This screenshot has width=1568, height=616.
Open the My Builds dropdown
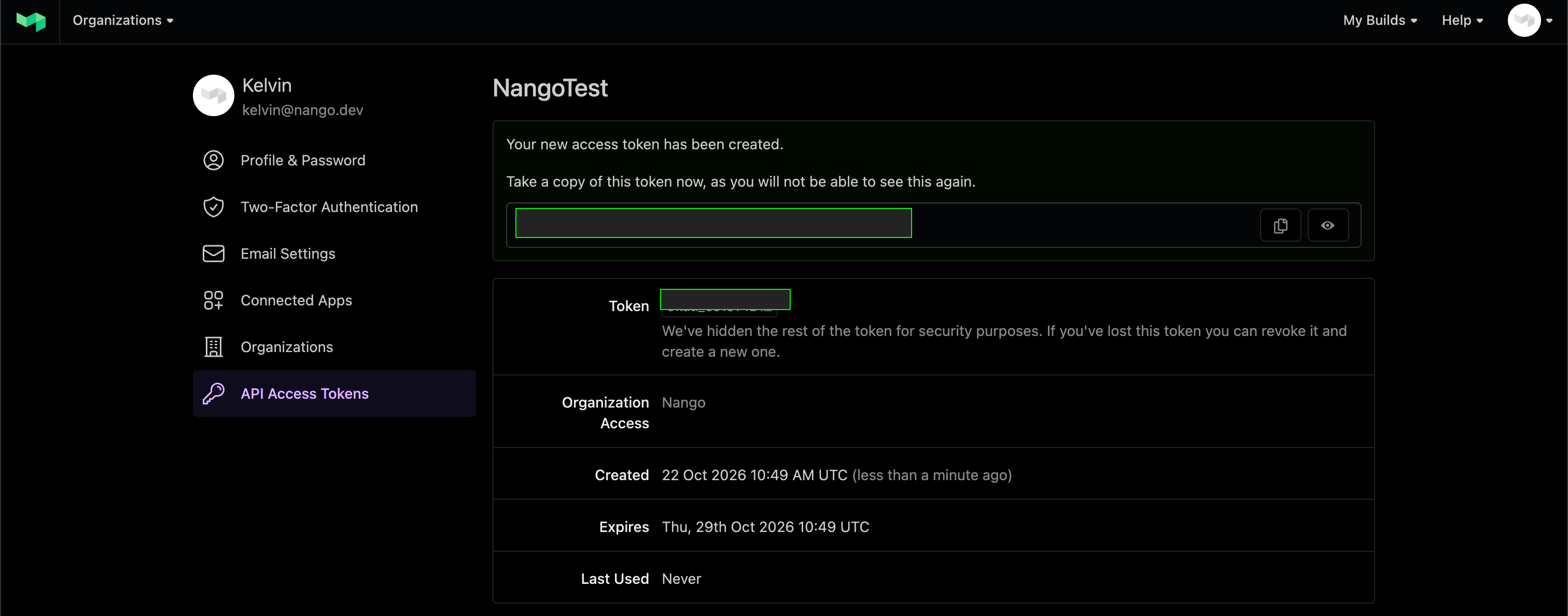pyautogui.click(x=1380, y=21)
